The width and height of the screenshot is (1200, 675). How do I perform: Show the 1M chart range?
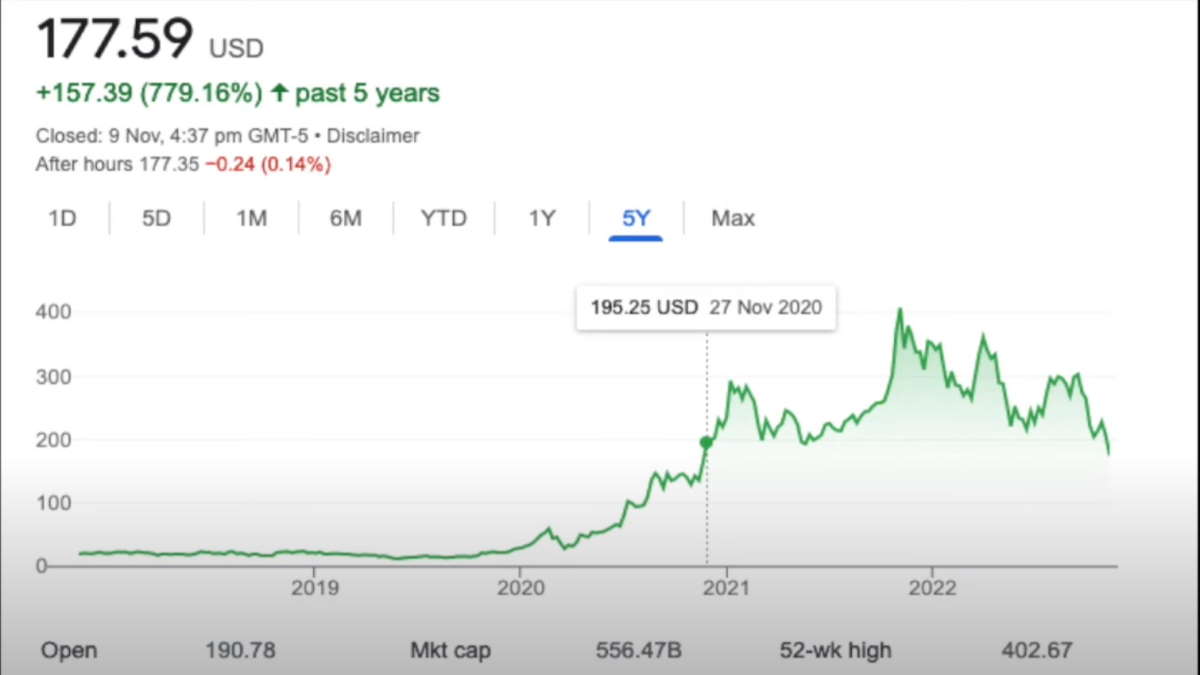tap(251, 218)
